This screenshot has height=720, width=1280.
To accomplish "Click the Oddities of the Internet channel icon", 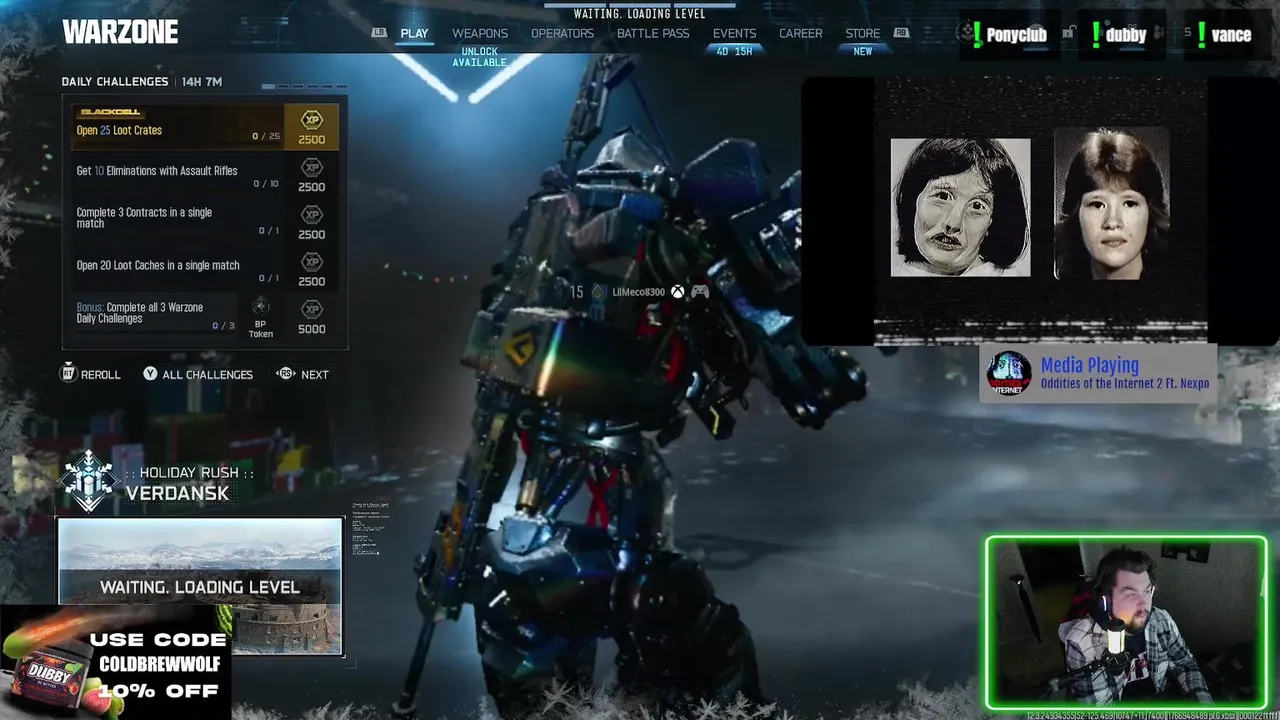I will coord(1009,373).
